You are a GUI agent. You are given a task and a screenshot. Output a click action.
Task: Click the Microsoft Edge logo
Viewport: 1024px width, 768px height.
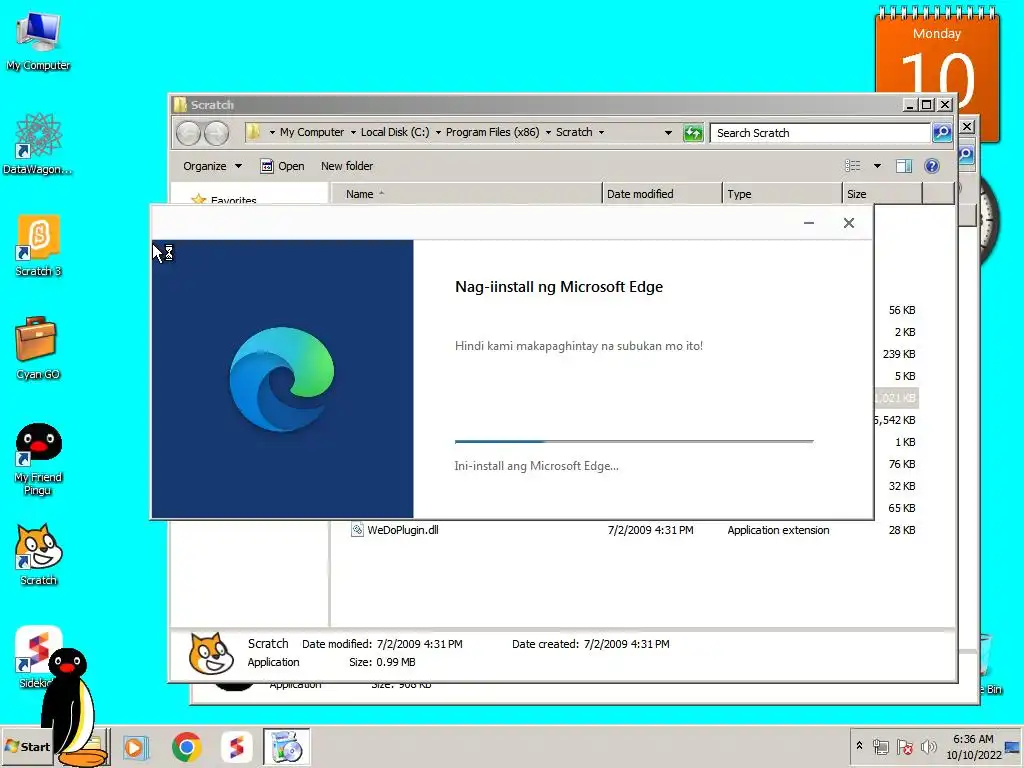click(281, 379)
